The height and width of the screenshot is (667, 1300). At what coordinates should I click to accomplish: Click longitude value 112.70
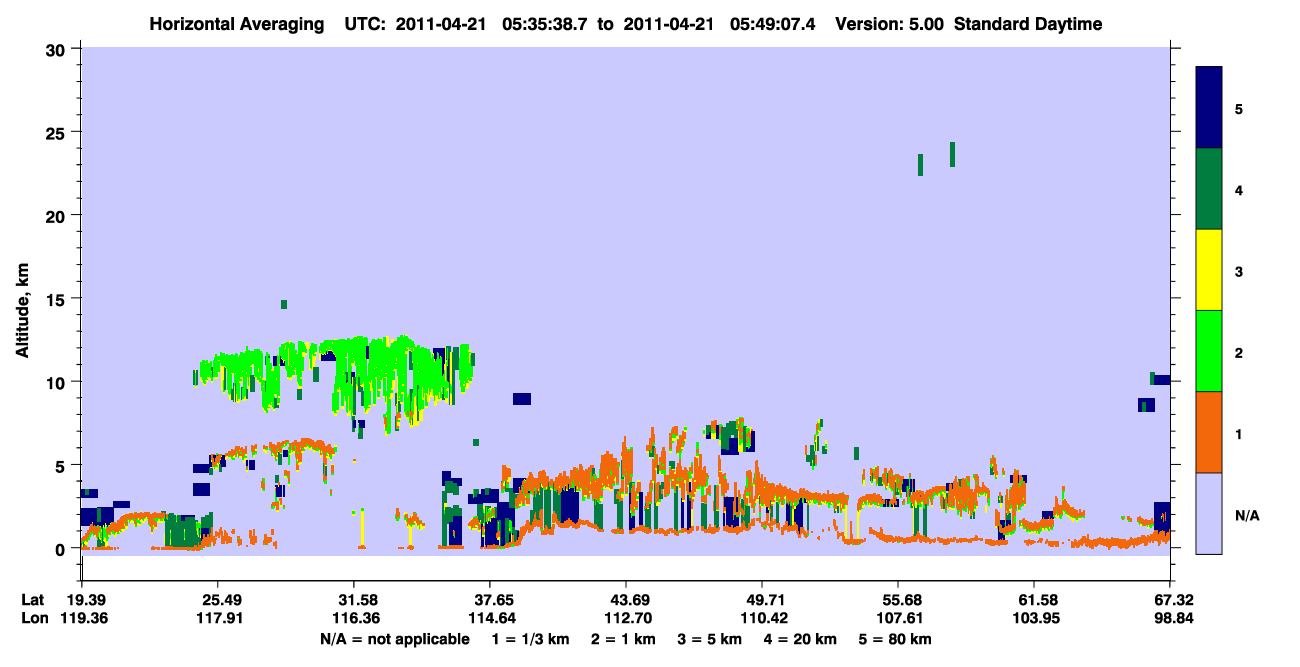coord(626,618)
